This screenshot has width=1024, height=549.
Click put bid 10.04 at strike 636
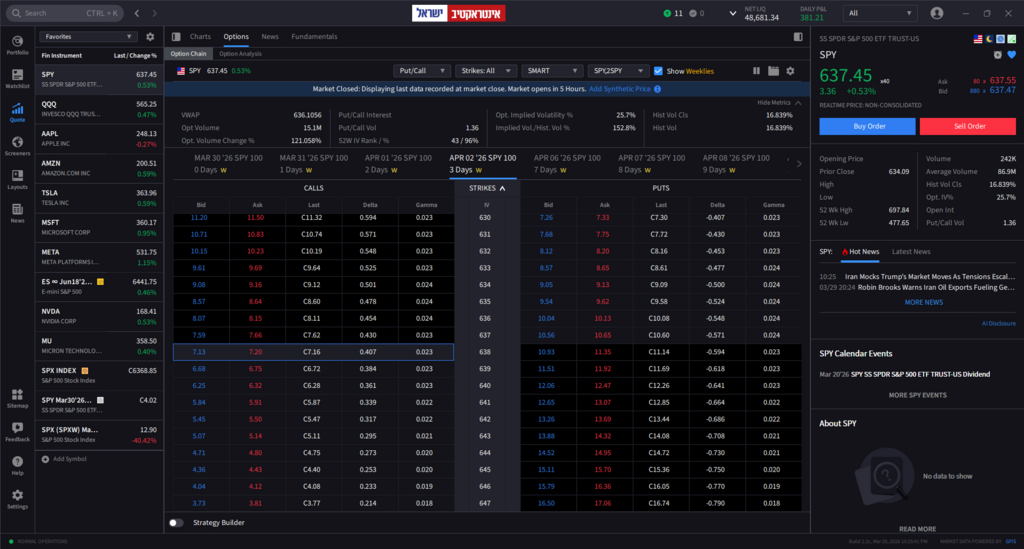coord(546,319)
